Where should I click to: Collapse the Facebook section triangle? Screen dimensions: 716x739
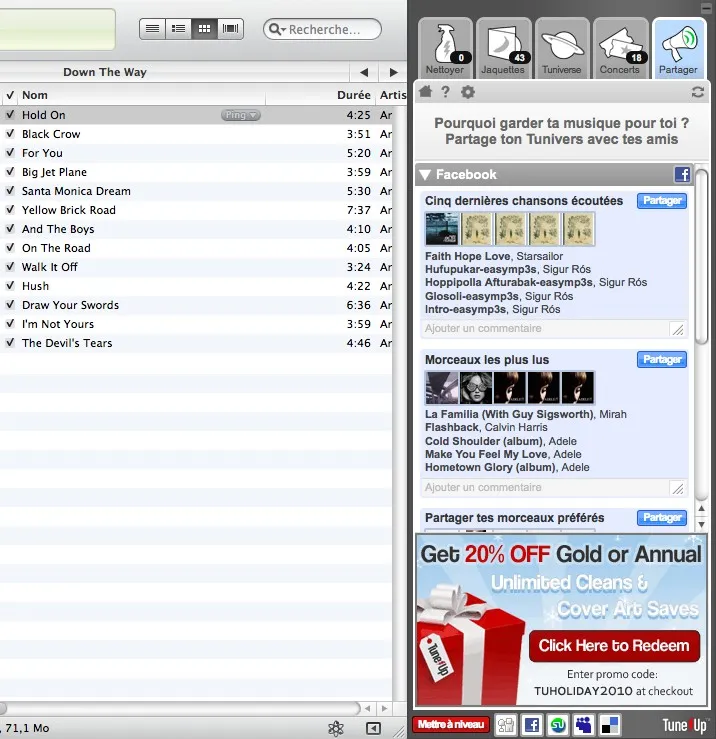(x=425, y=175)
